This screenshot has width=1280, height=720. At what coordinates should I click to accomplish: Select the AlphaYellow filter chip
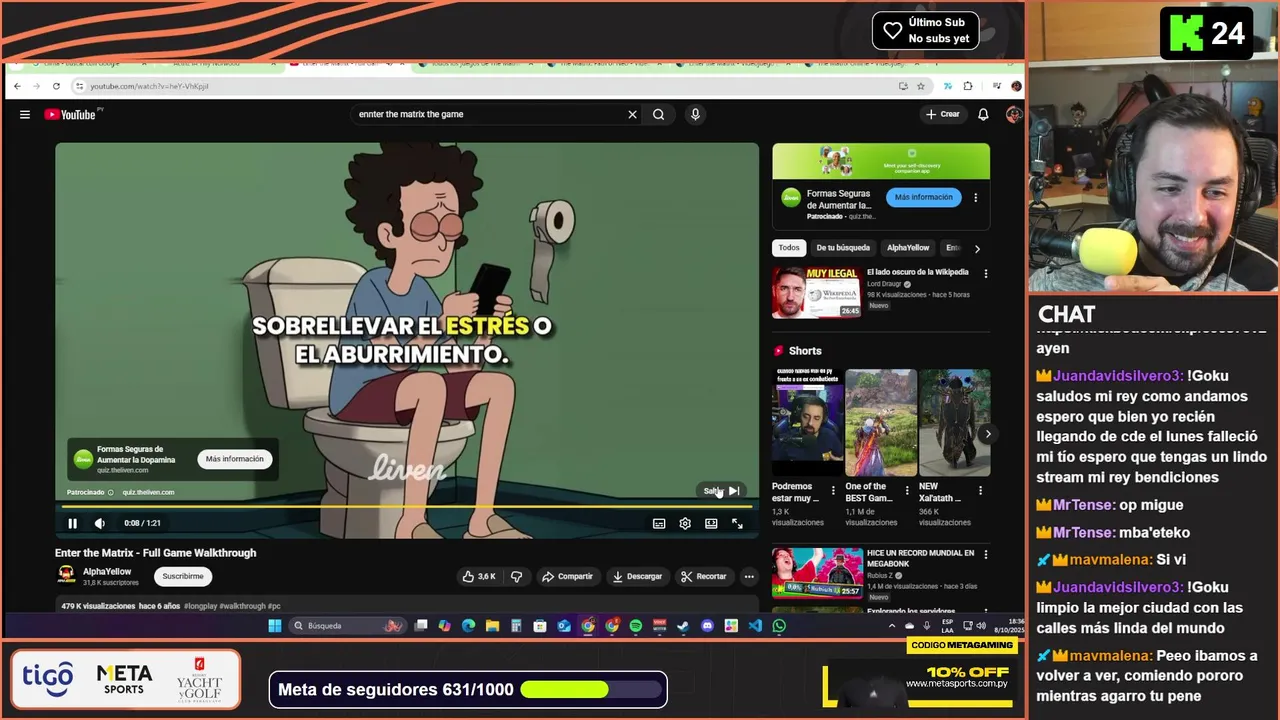908,248
